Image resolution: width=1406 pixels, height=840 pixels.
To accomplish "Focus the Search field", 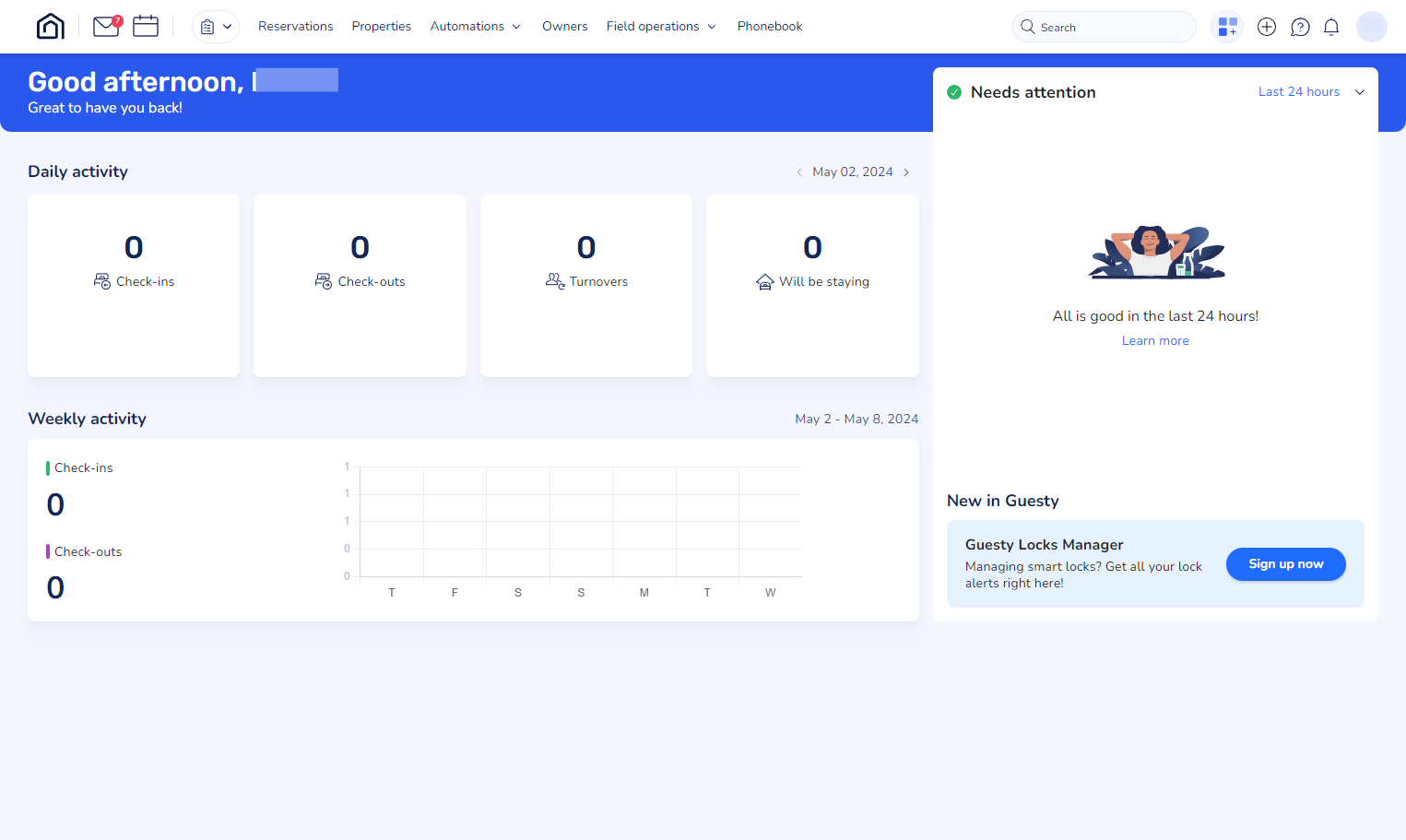I will pyautogui.click(x=1105, y=27).
